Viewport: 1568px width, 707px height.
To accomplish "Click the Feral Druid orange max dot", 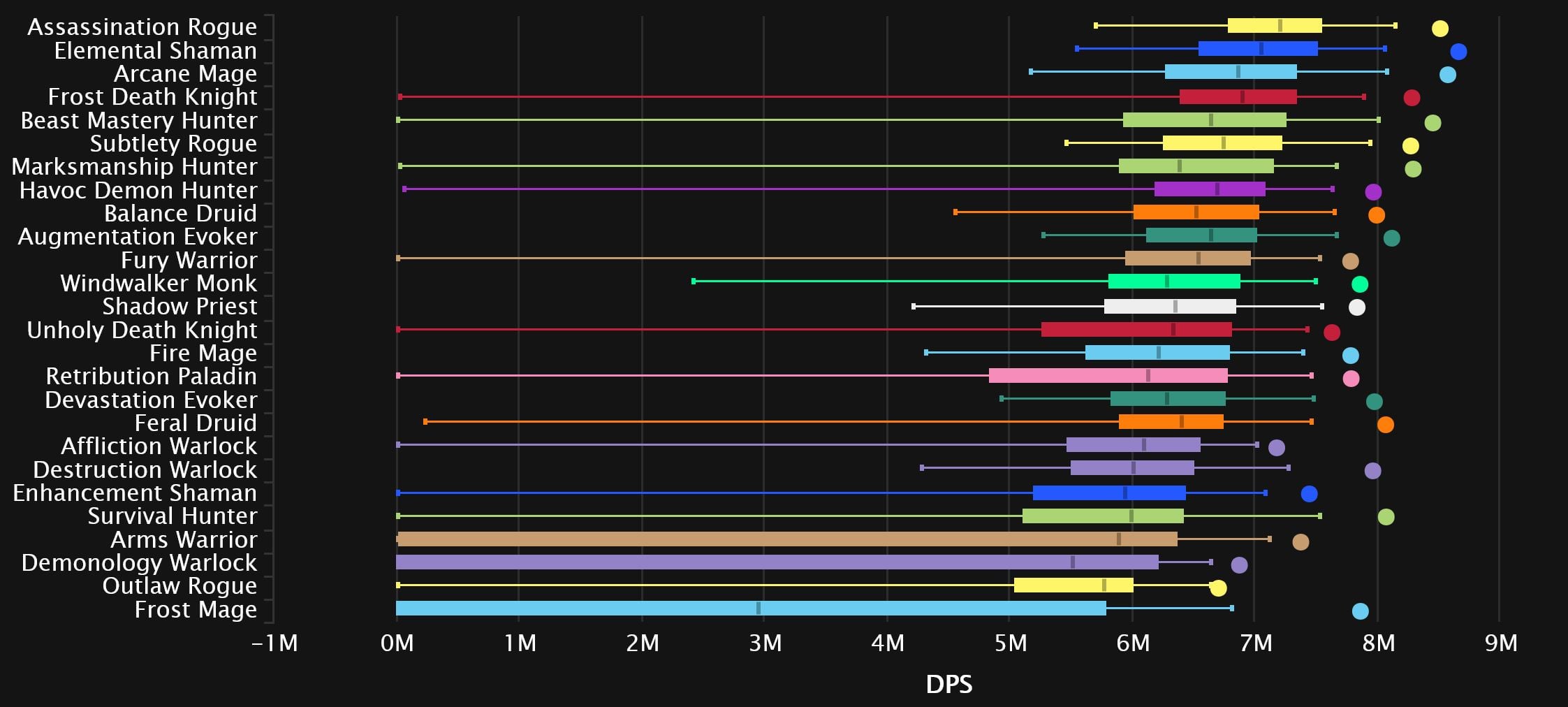I will [1385, 425].
